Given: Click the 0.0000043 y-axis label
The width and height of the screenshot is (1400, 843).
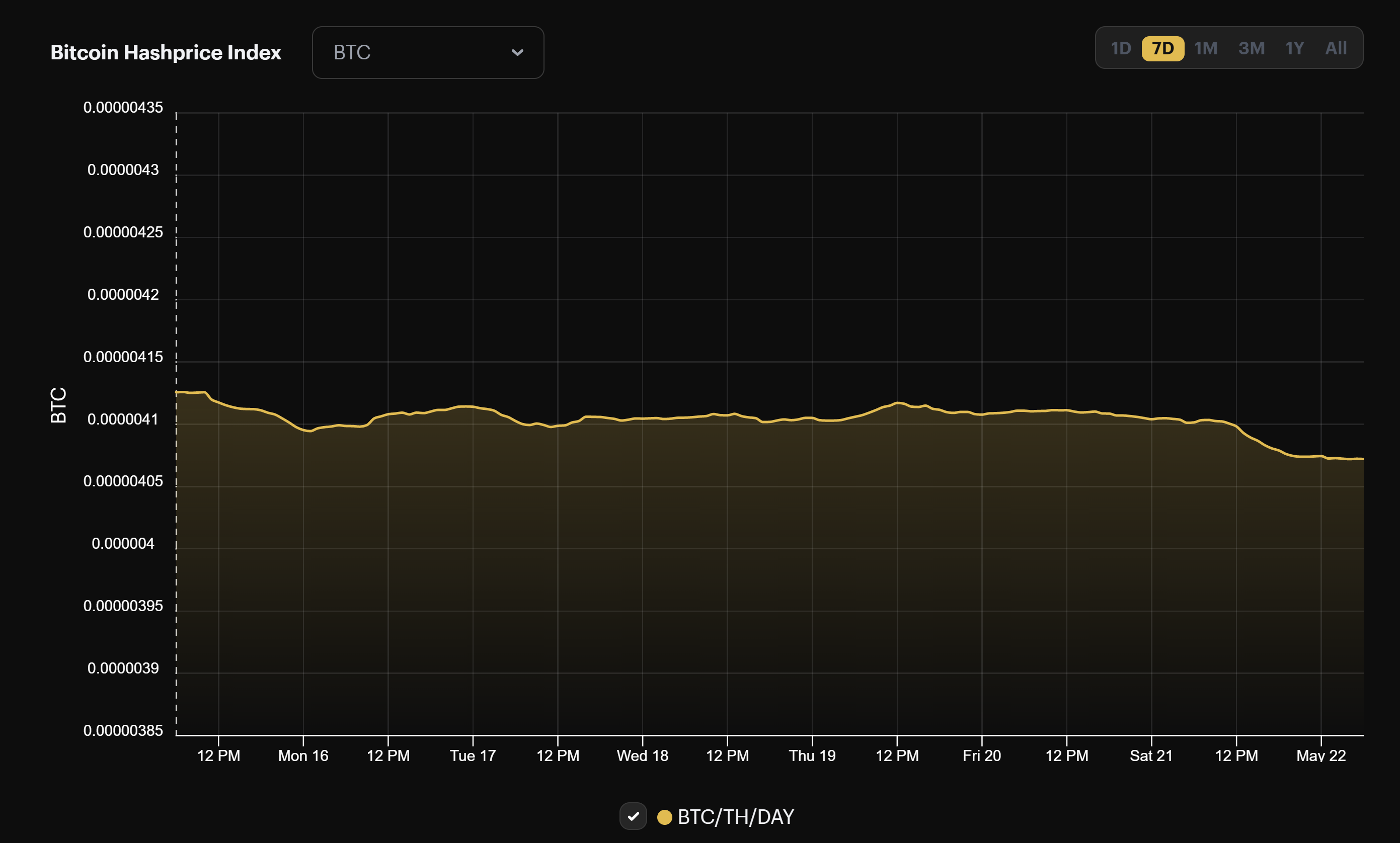Looking at the screenshot, I should (123, 170).
